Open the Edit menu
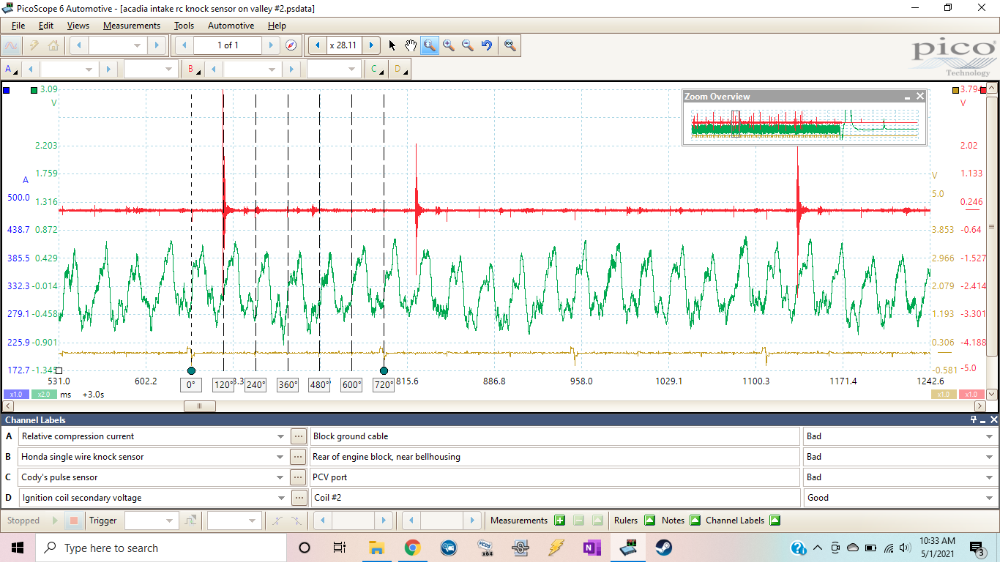The width and height of the screenshot is (1000, 562). (46, 26)
